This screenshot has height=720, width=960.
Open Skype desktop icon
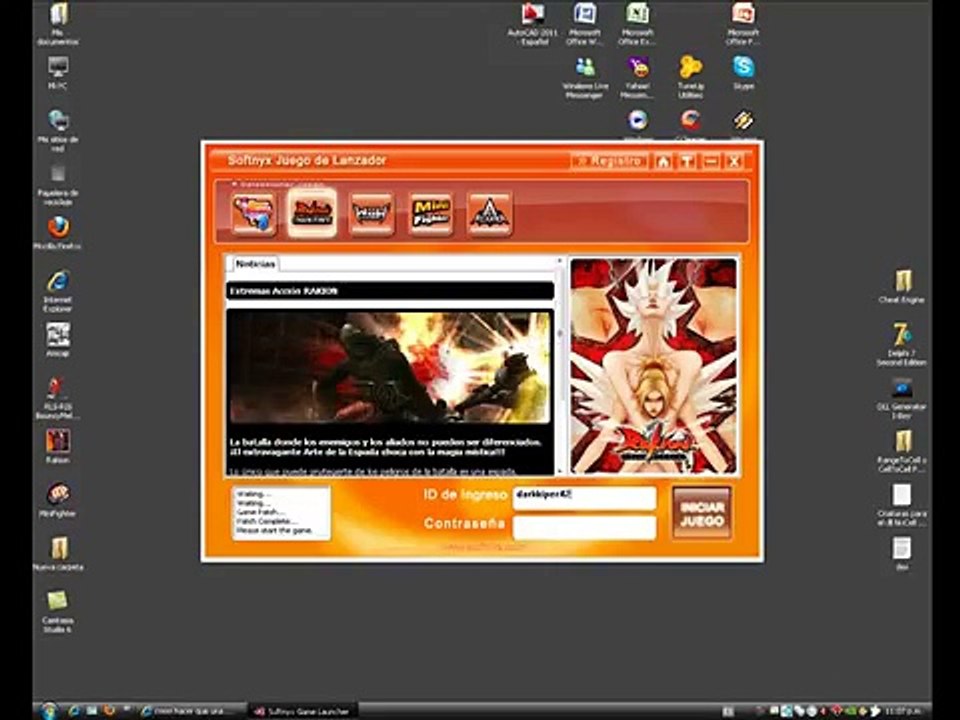pyautogui.click(x=743, y=73)
